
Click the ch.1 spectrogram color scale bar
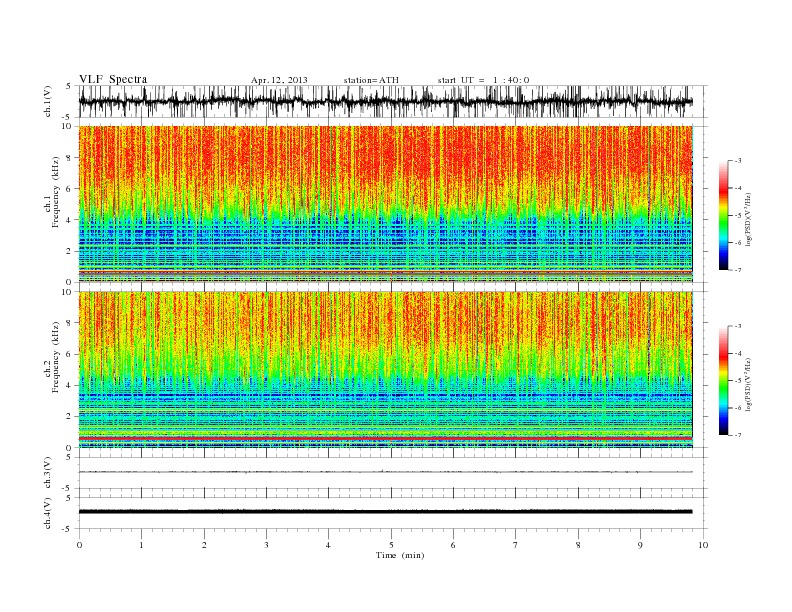click(723, 215)
